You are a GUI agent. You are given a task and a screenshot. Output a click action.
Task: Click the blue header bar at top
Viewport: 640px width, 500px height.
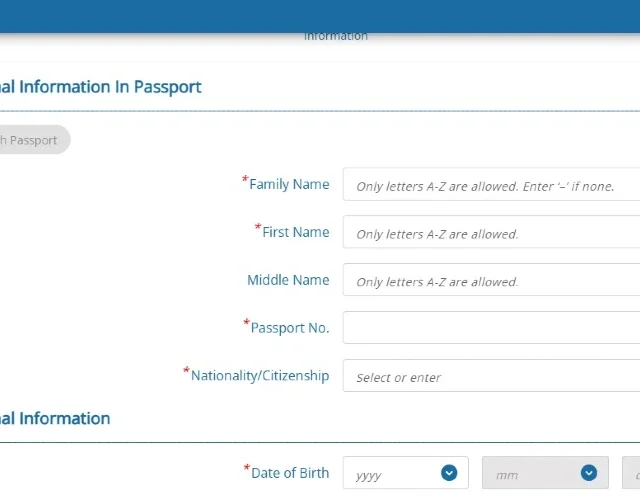pyautogui.click(x=320, y=14)
